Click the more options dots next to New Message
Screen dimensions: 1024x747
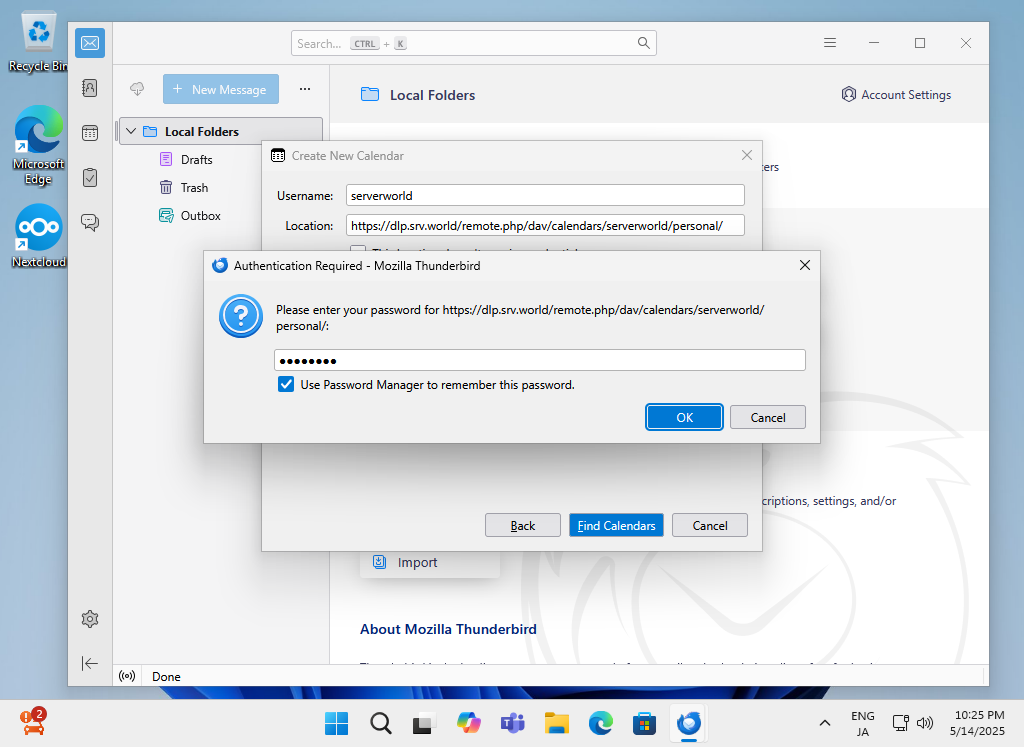pyautogui.click(x=304, y=89)
